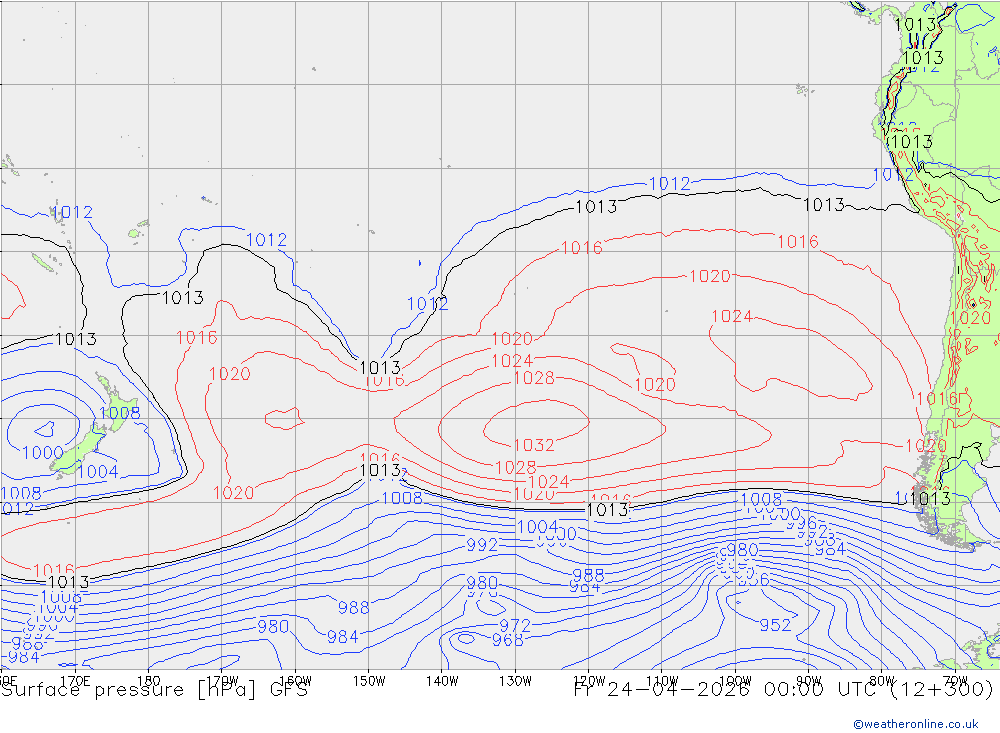Image resolution: width=1000 pixels, height=733 pixels.
Task: Click the 968 isobar label
Action: point(507,640)
